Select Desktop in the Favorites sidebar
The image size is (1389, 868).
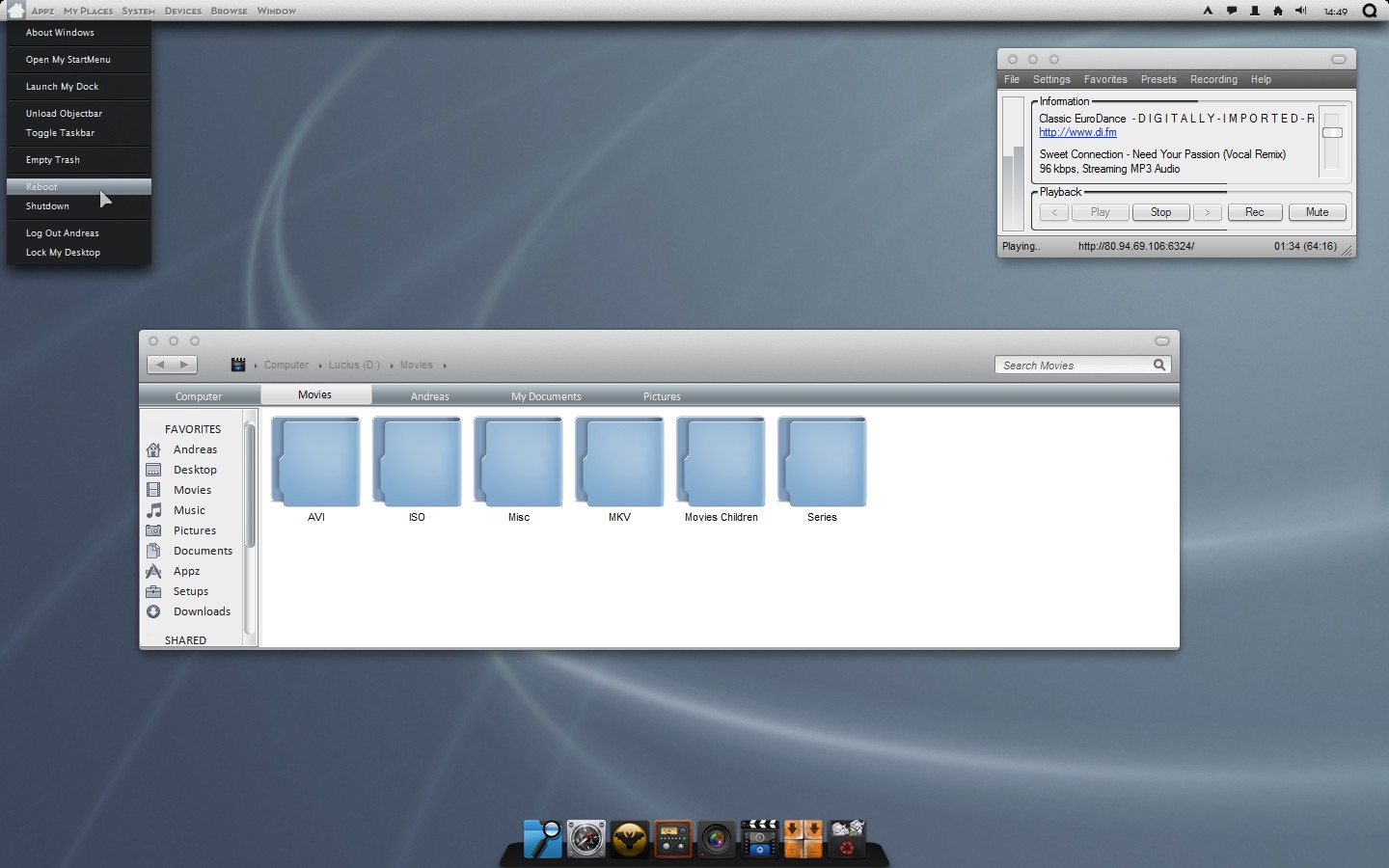tap(194, 470)
